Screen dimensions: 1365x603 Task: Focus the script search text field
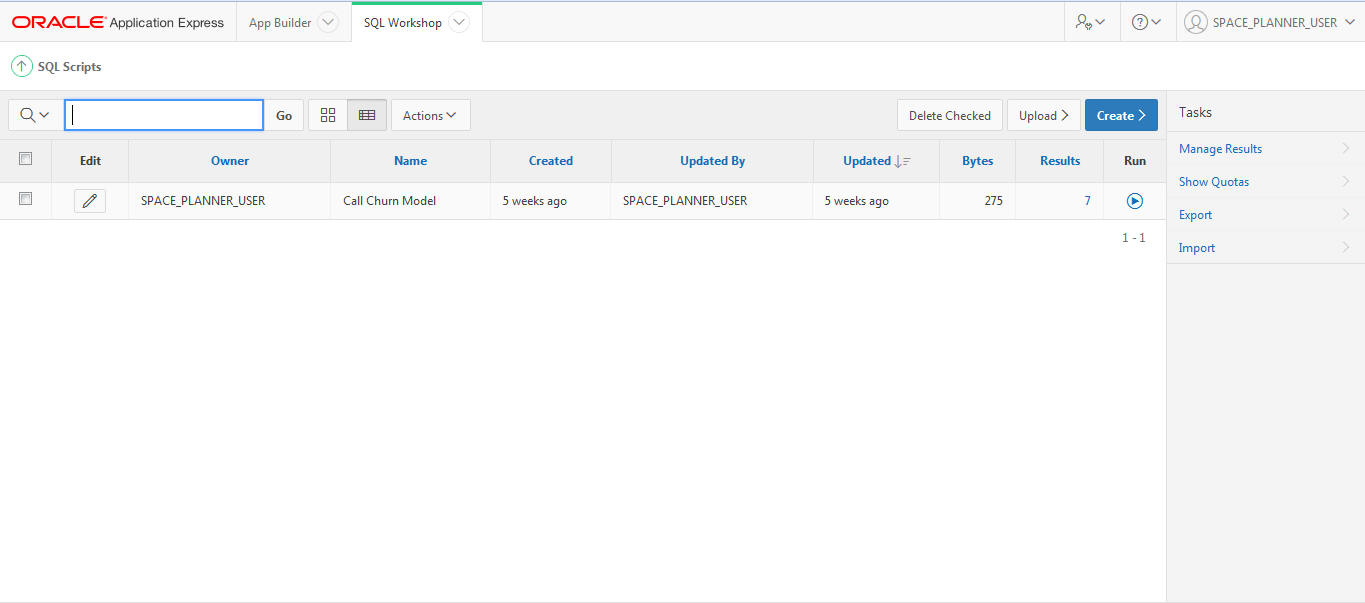164,115
